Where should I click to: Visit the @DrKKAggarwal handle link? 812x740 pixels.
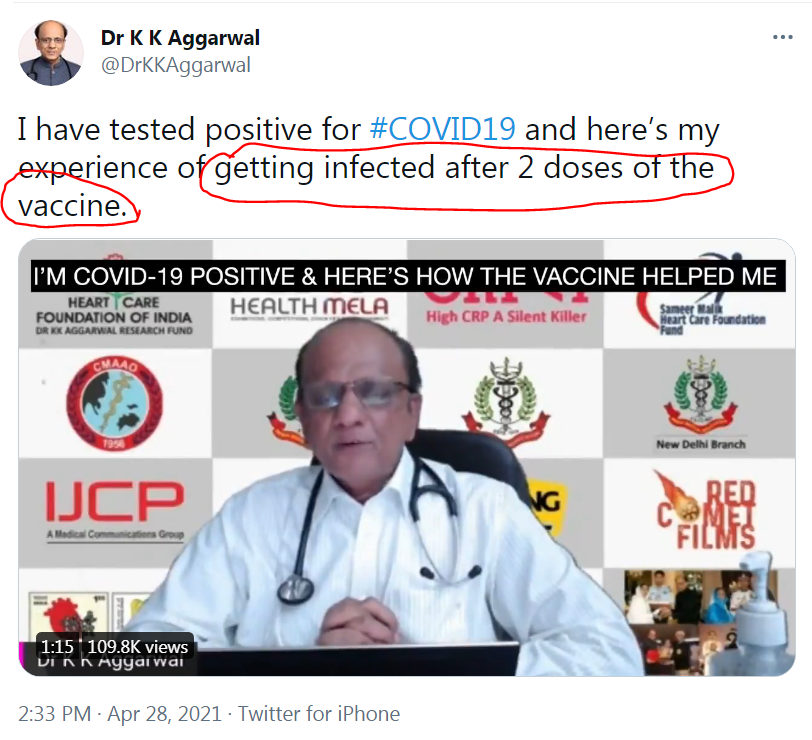pyautogui.click(x=176, y=65)
